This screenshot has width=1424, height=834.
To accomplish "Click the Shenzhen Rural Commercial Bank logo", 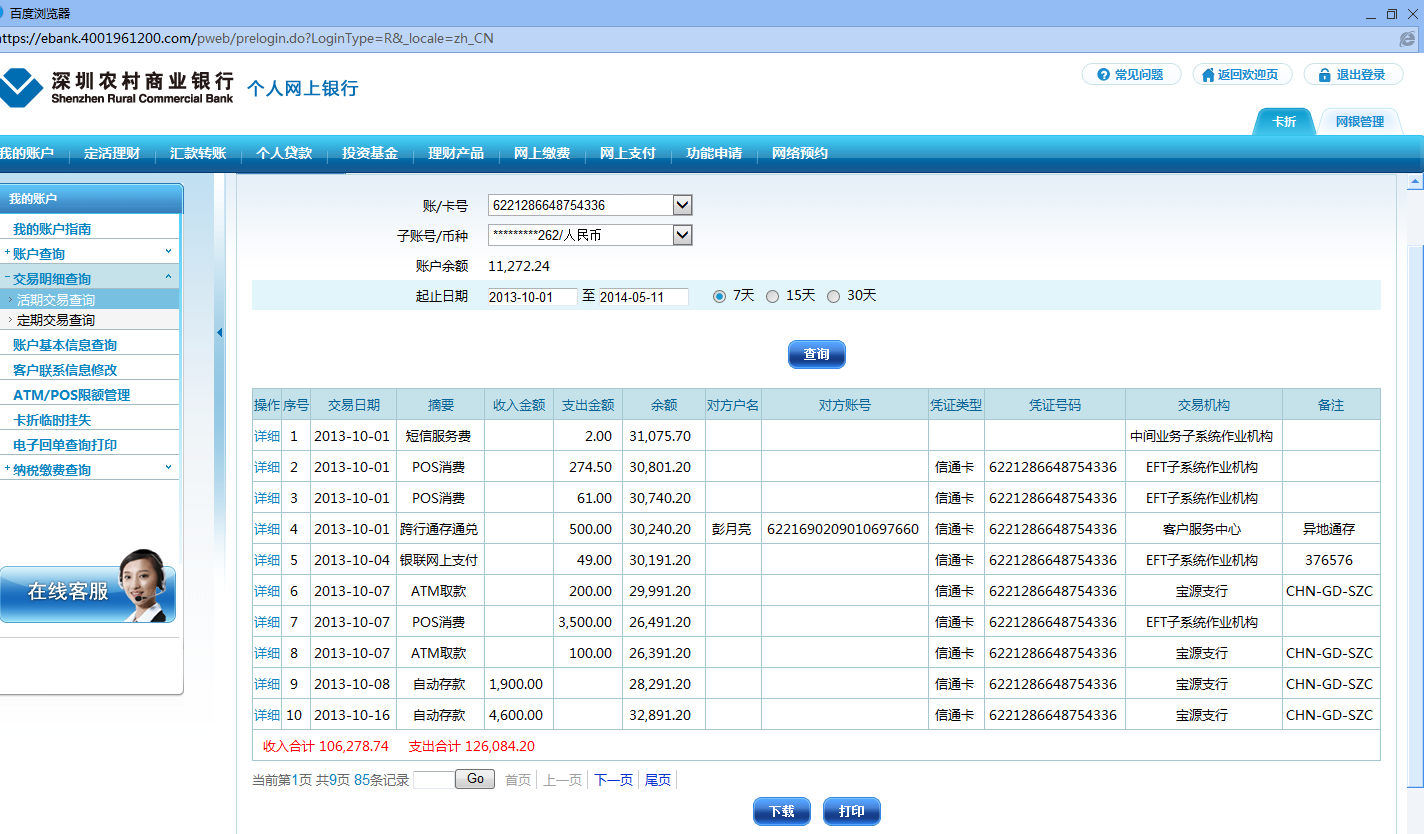I will point(117,88).
